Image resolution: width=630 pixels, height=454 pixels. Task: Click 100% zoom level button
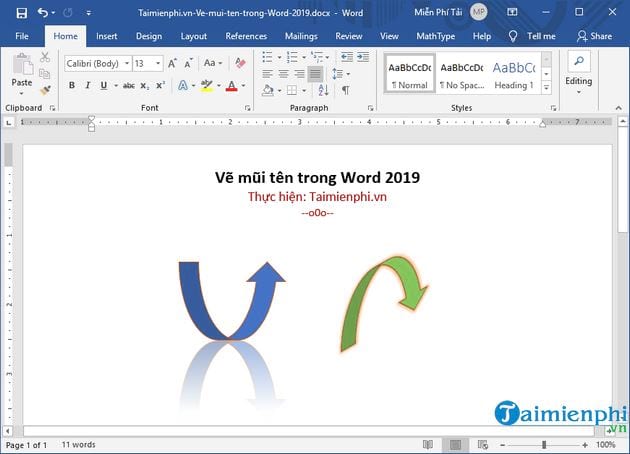(605, 445)
